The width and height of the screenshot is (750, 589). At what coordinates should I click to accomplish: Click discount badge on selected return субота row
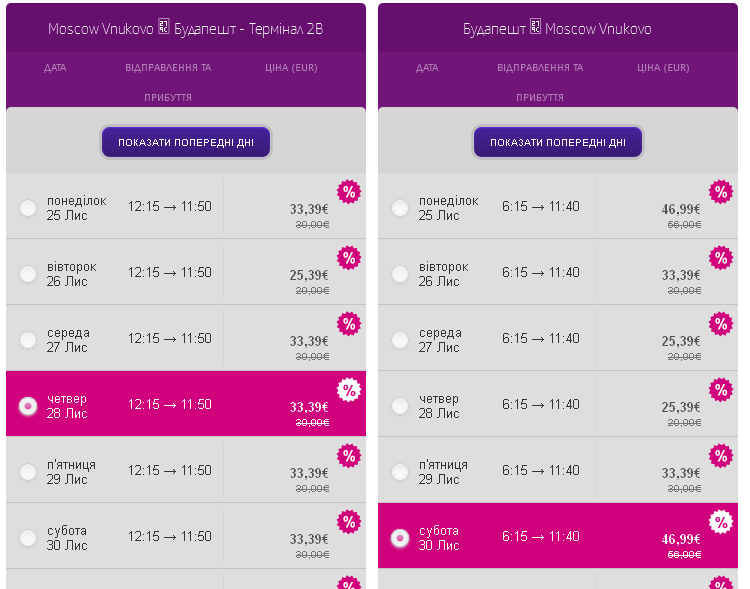click(721, 522)
